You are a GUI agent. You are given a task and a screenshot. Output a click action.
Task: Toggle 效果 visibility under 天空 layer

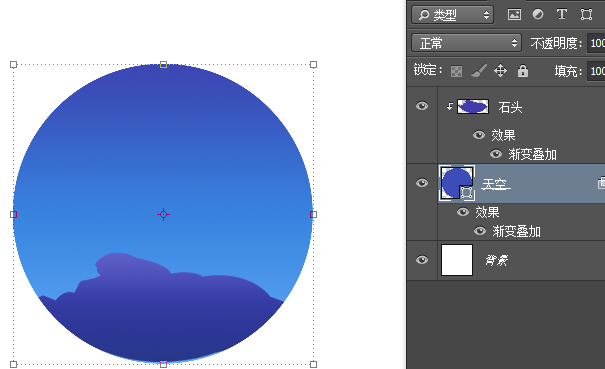point(463,212)
